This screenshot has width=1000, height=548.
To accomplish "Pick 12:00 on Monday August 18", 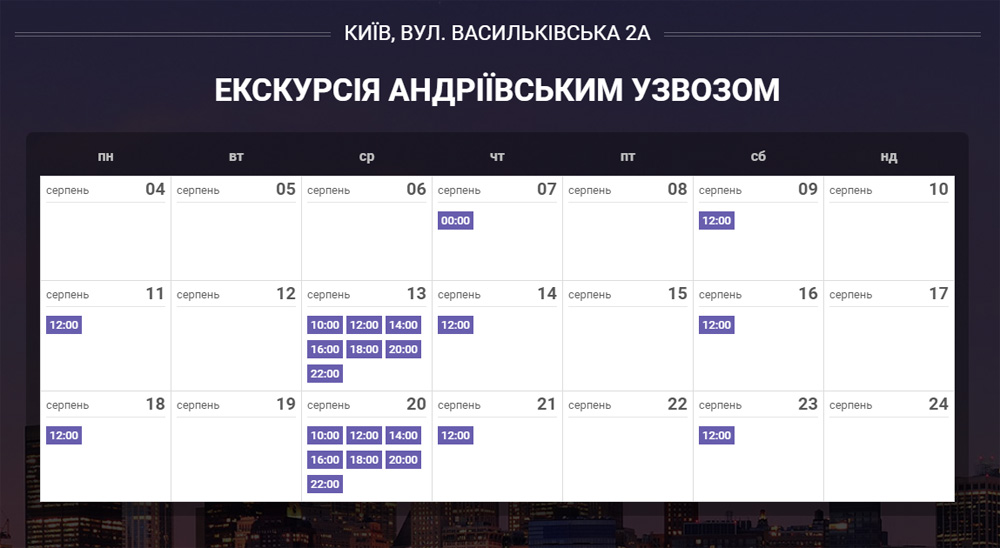I will tap(64, 435).
